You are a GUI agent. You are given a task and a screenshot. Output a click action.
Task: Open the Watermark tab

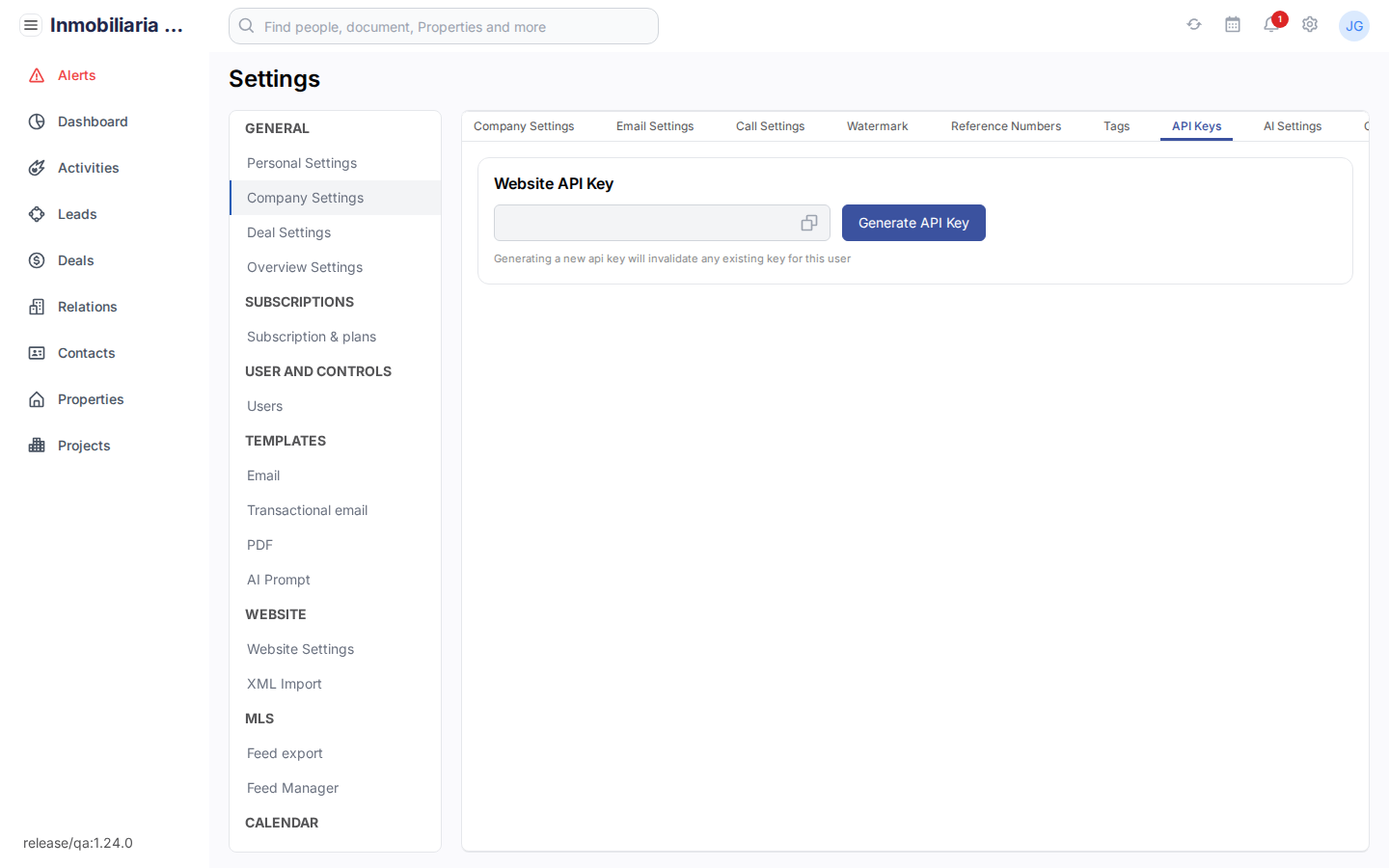pos(877,125)
